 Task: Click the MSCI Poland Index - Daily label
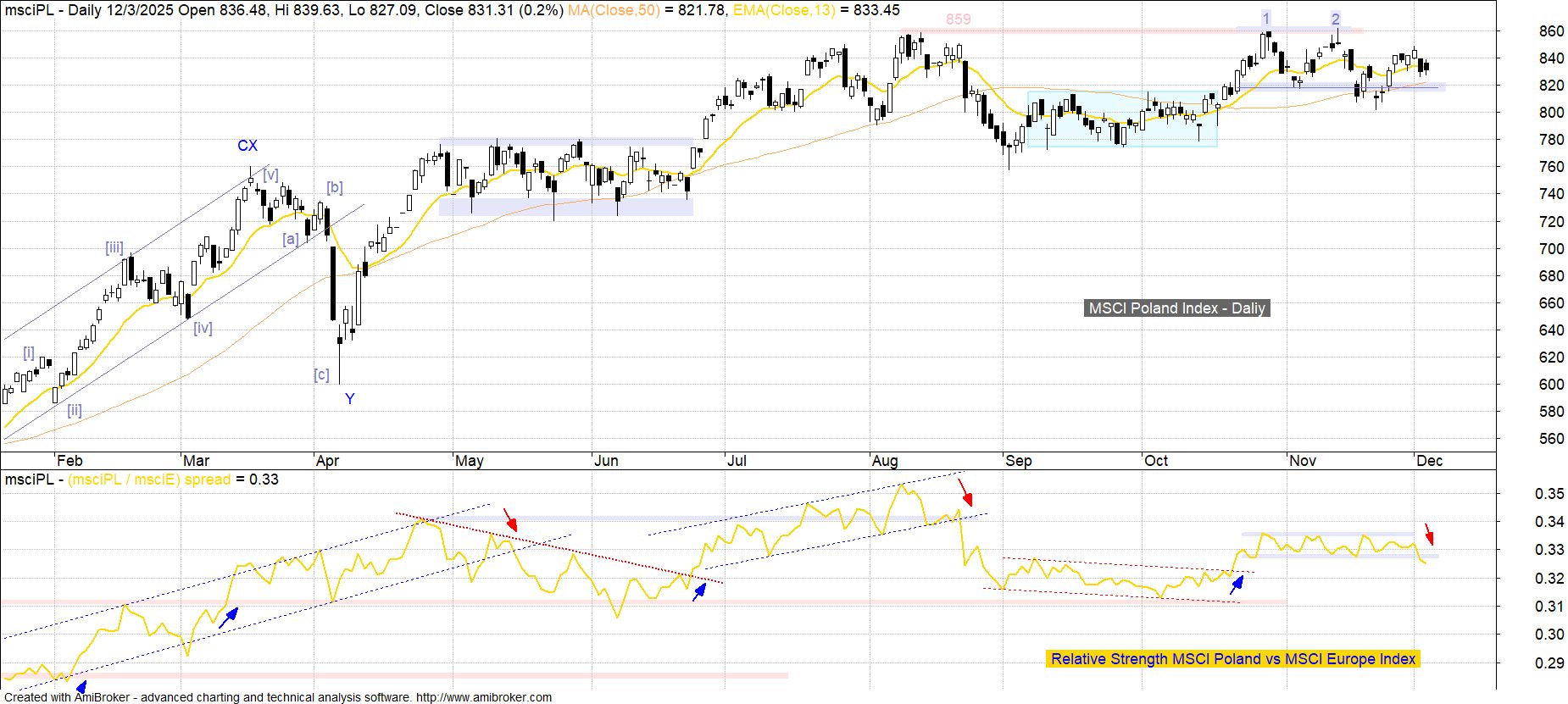coord(1176,308)
